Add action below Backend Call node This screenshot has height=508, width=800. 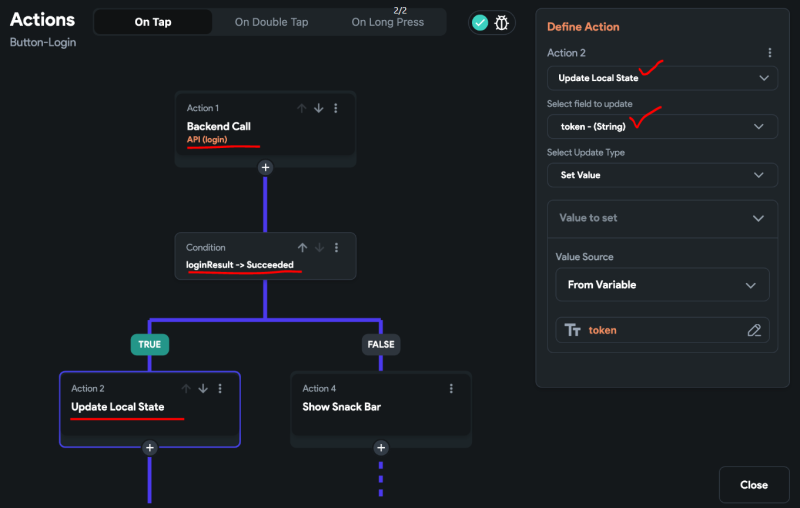(x=265, y=167)
